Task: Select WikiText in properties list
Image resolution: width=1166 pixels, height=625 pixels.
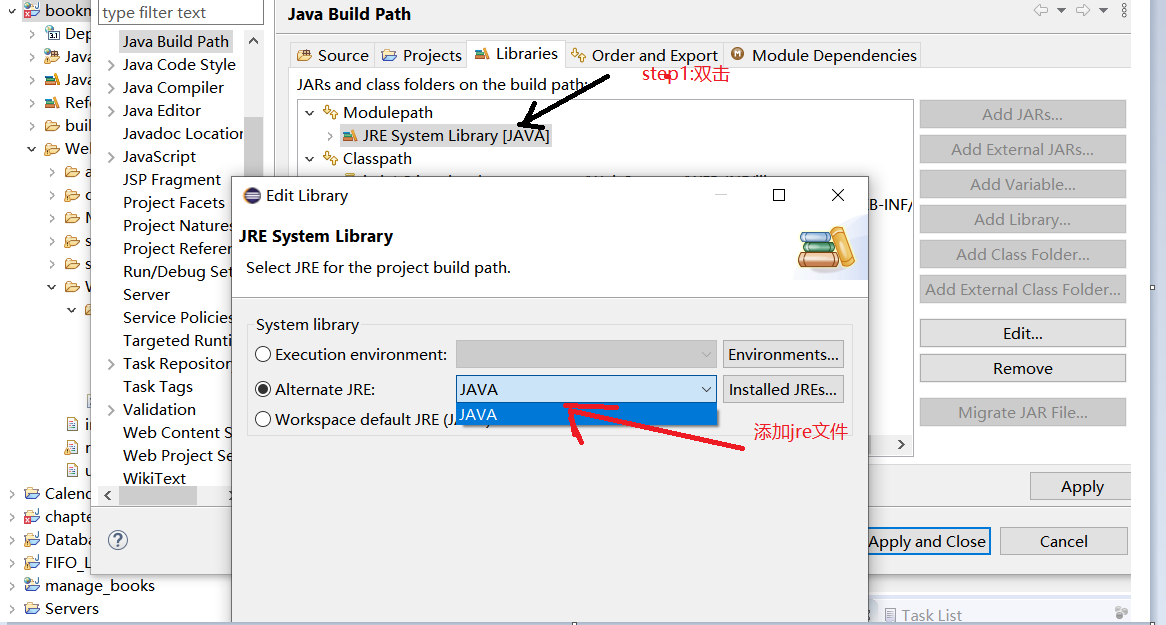Action: (155, 478)
